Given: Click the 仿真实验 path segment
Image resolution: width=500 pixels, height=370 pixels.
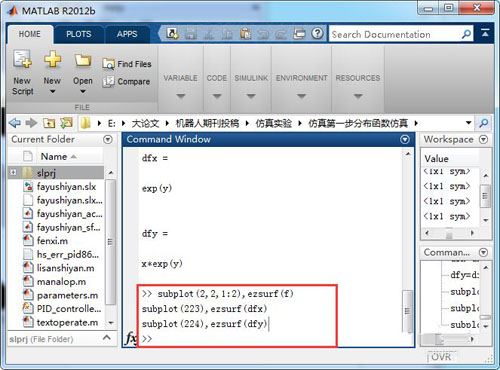Looking at the screenshot, I should 274,123.
